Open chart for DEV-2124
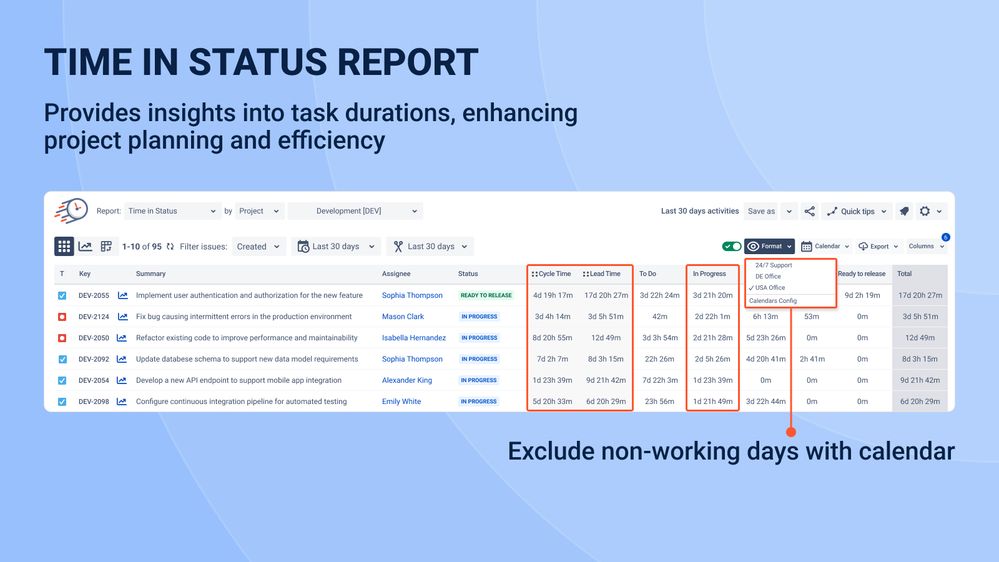 (122, 317)
